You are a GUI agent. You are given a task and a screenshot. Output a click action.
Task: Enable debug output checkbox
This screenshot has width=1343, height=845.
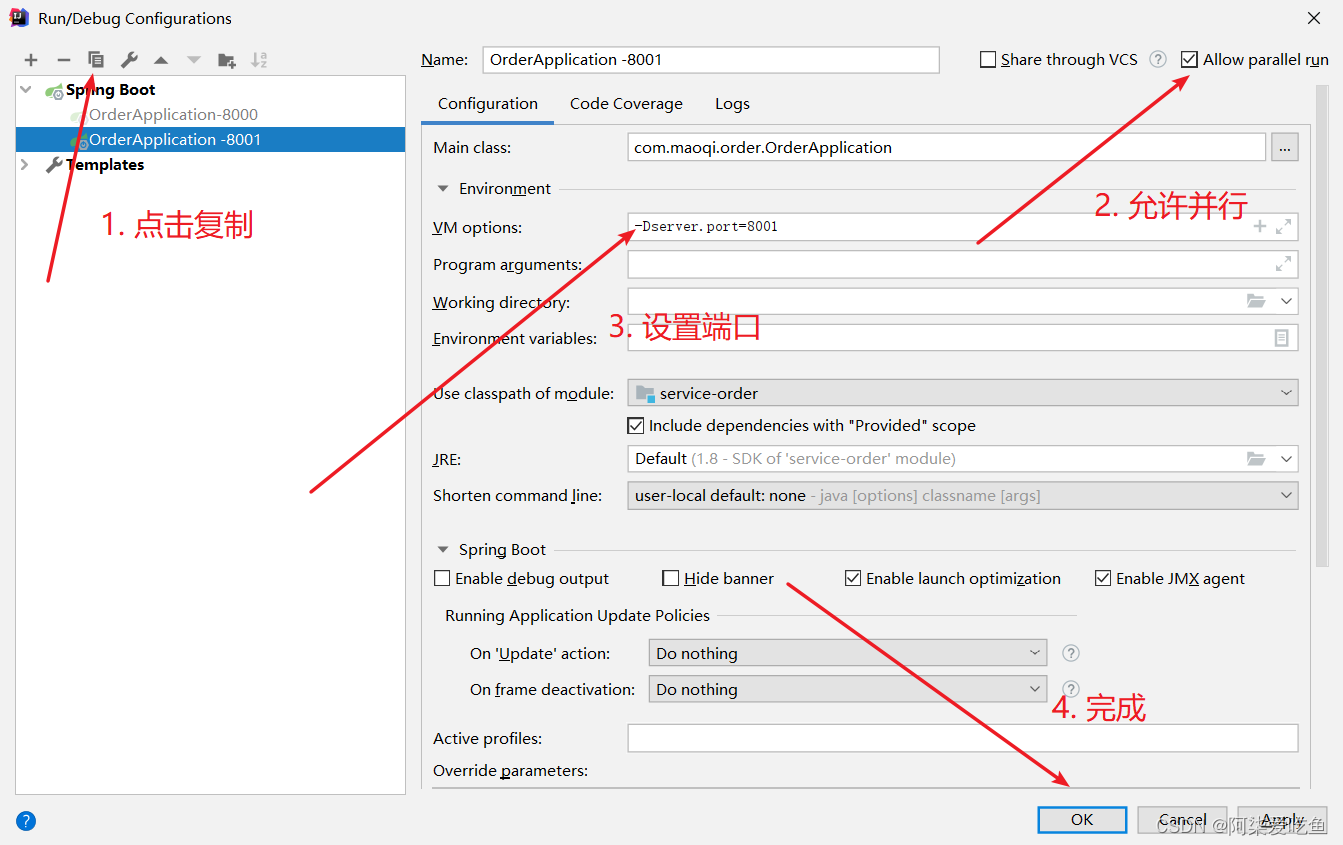click(442, 579)
